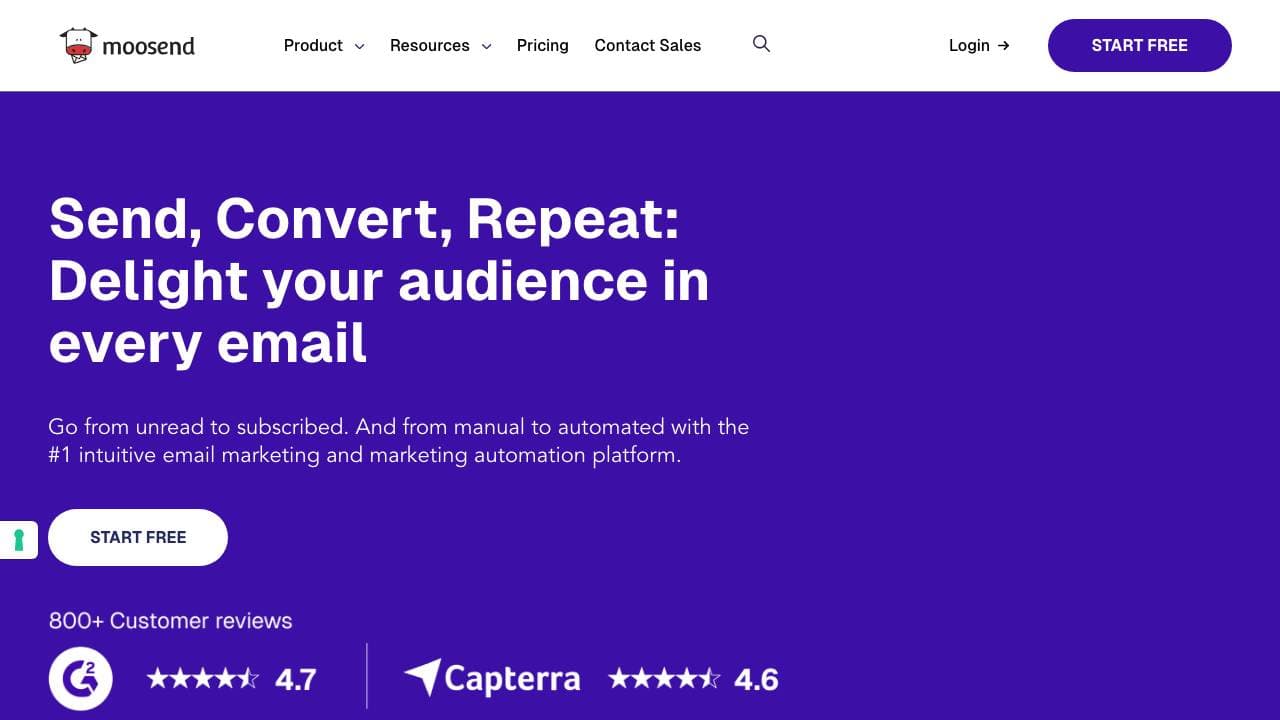Click the 4.7 G2 rating score

(295, 680)
